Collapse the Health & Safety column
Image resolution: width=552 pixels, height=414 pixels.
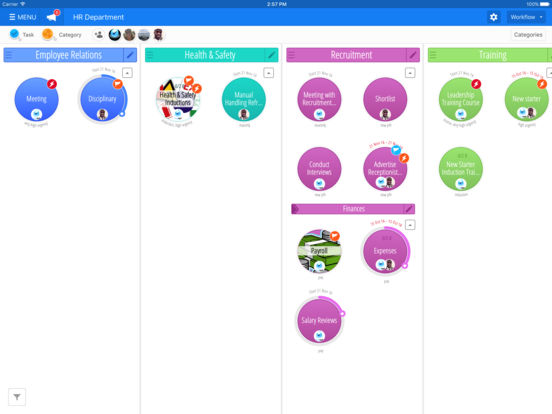click(269, 73)
